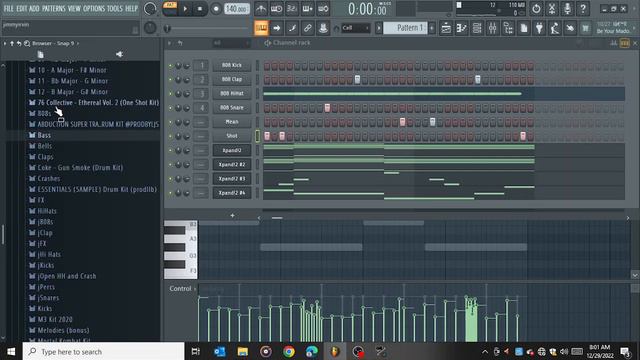The width and height of the screenshot is (640, 360).
Task: Mute the 808 Clap channel LED
Action: point(171,80)
